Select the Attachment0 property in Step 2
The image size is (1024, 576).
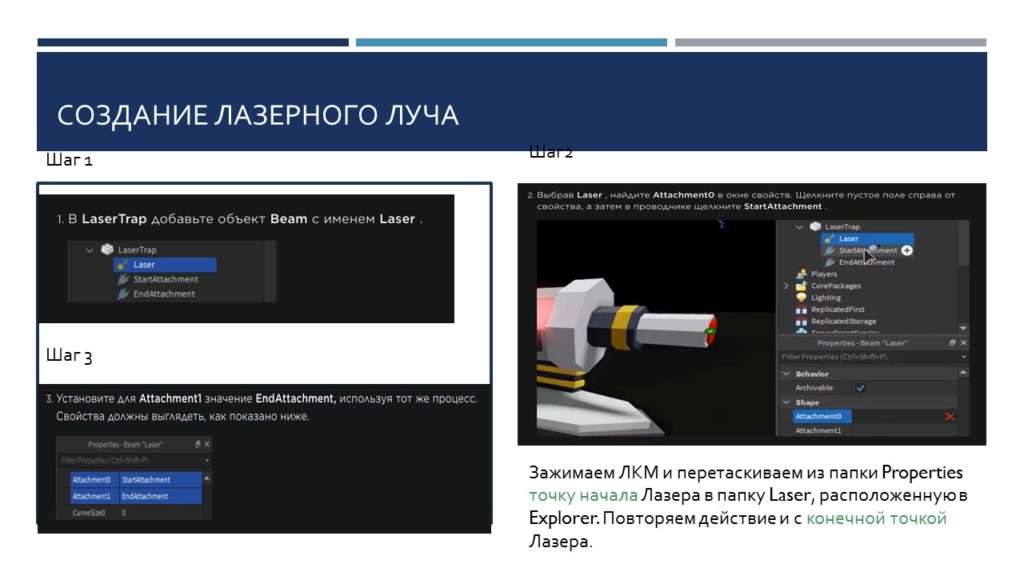point(822,416)
